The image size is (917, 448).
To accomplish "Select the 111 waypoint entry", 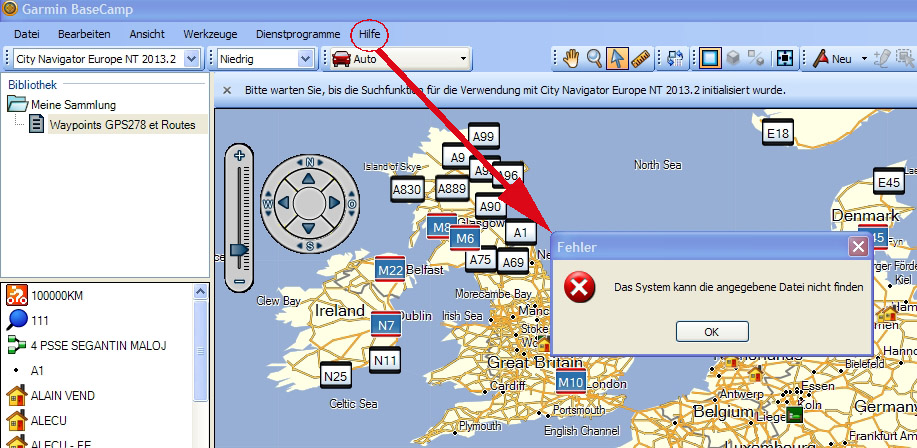I will pos(40,321).
